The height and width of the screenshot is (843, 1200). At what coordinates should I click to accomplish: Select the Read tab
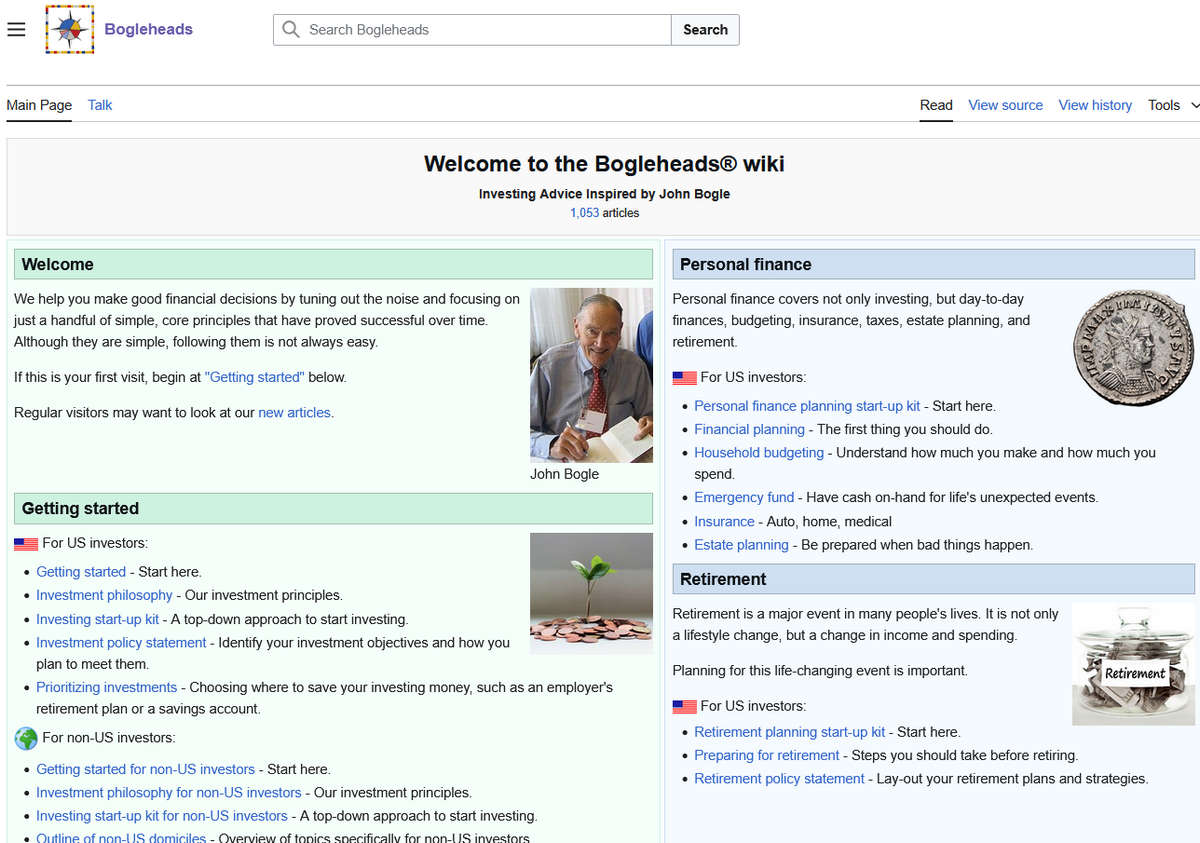tap(936, 105)
